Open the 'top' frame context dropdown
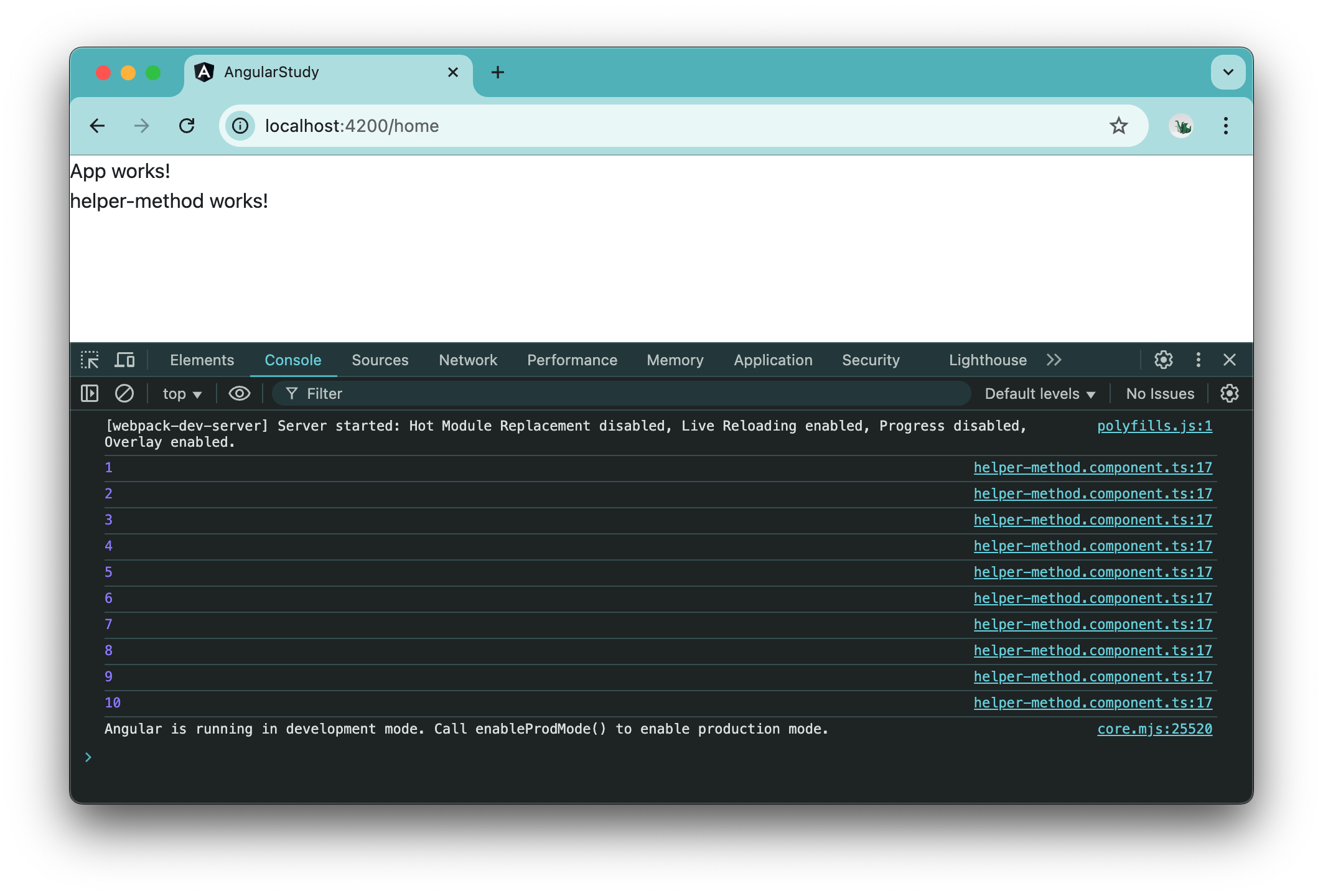The height and width of the screenshot is (896, 1323). pos(180,393)
